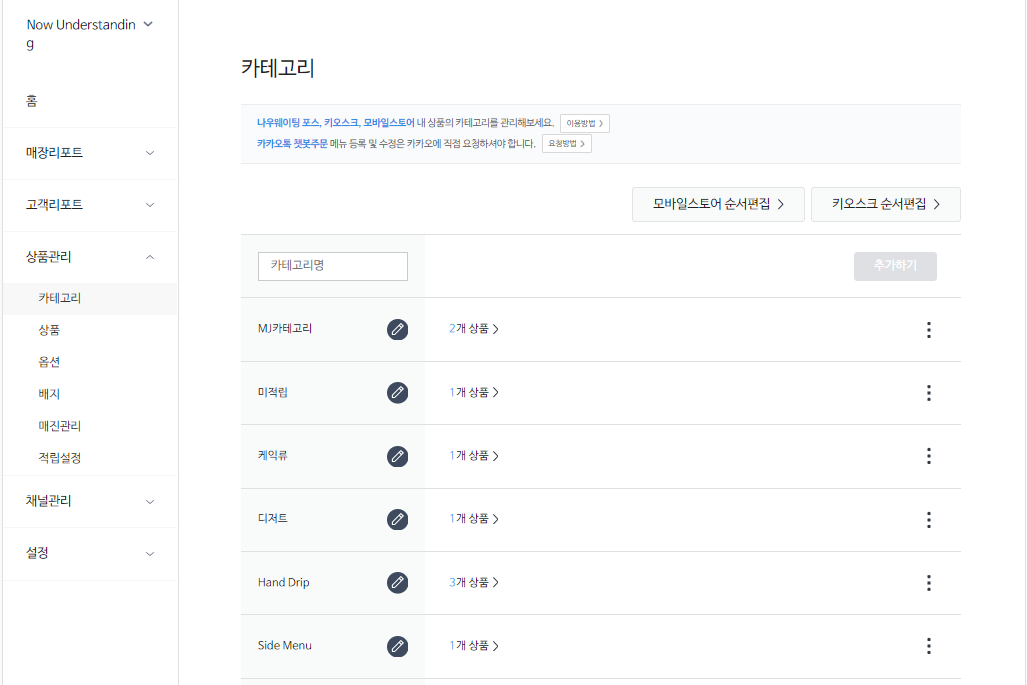Open the 요청방법 guide button
1027x685 pixels.
[567, 143]
